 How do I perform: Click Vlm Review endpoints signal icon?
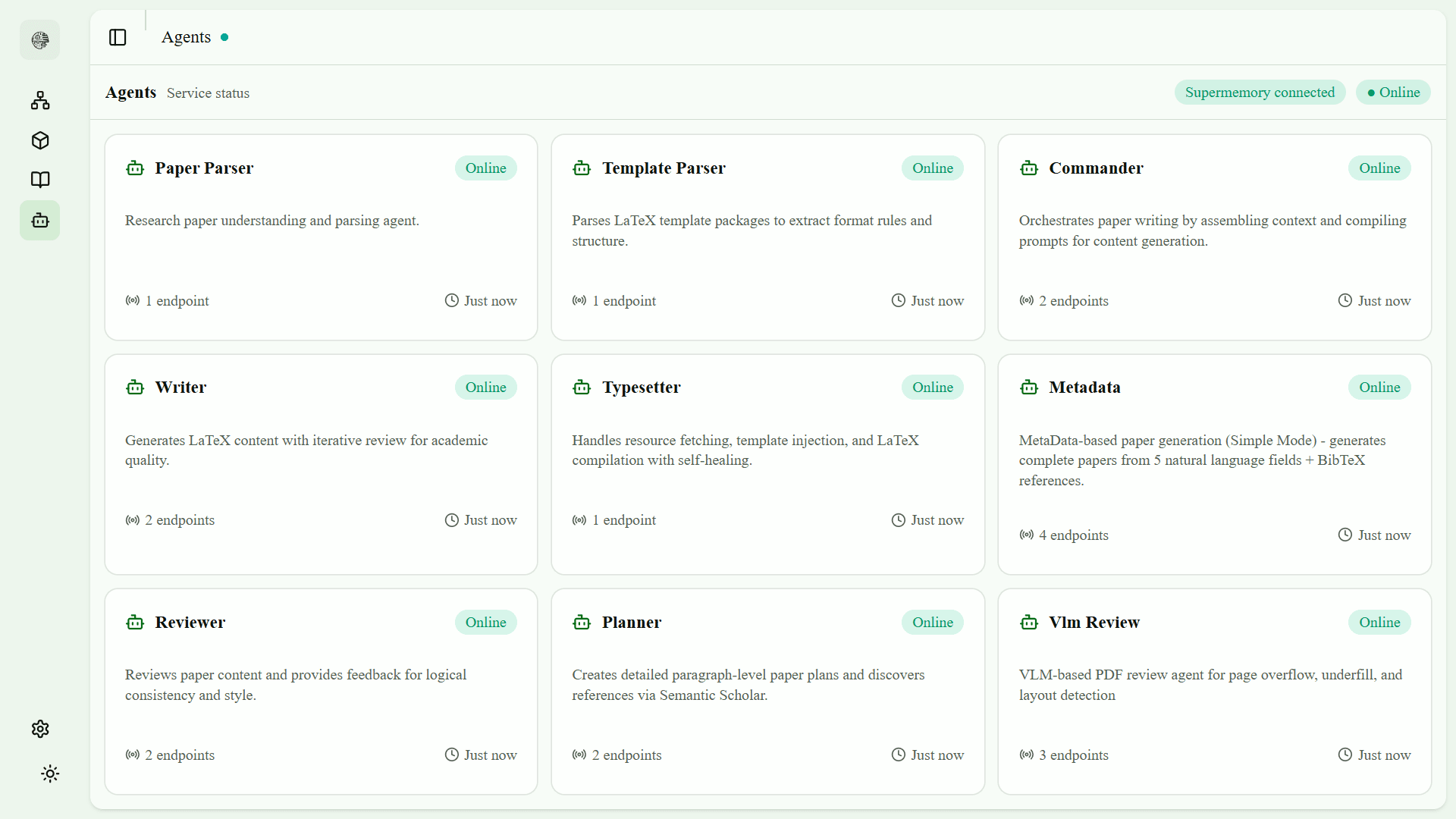(1027, 755)
